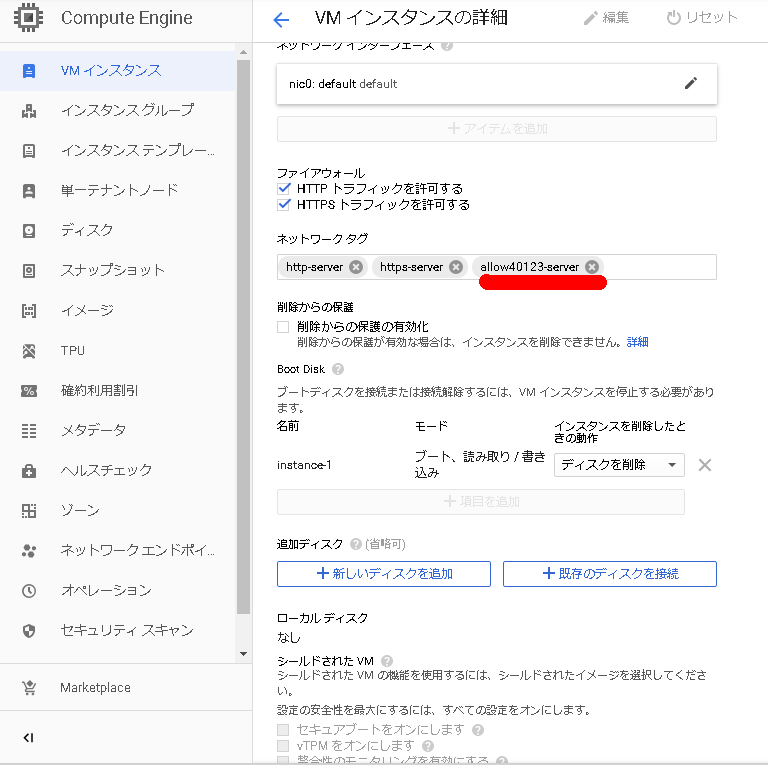Click the ネットワーク インターフェース help icon
This screenshot has width=768, height=772.
pyautogui.click(x=447, y=46)
